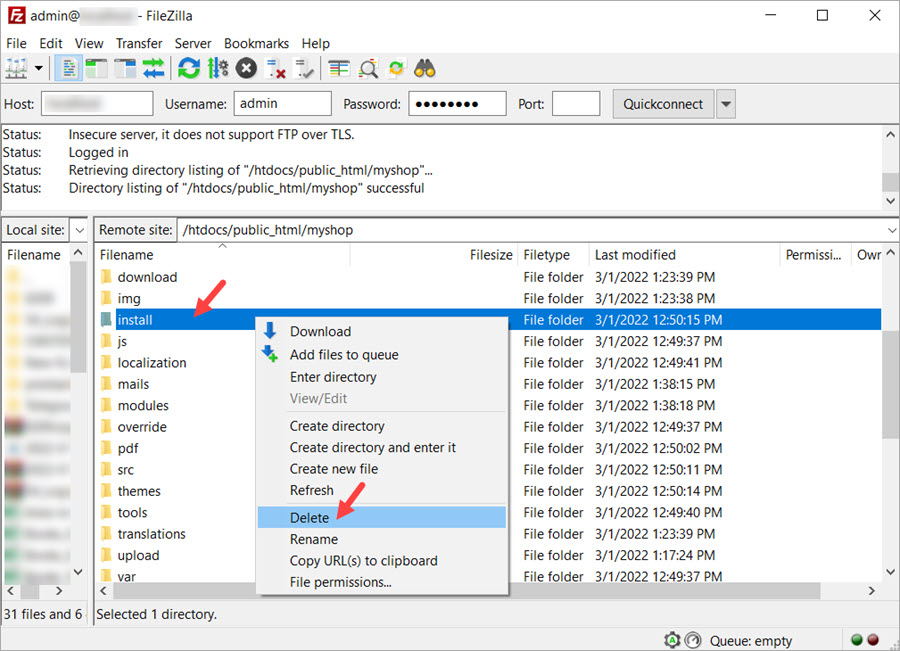Open the File menu
The height and width of the screenshot is (651, 900).
point(16,44)
